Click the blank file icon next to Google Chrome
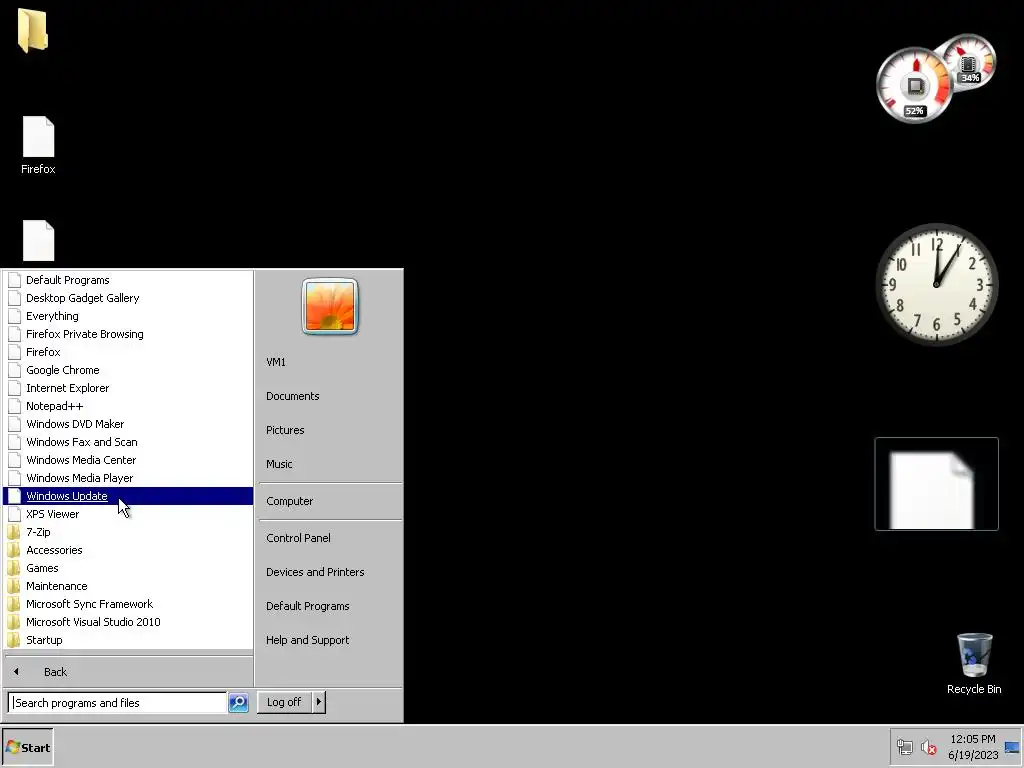The height and width of the screenshot is (768, 1024). point(14,370)
